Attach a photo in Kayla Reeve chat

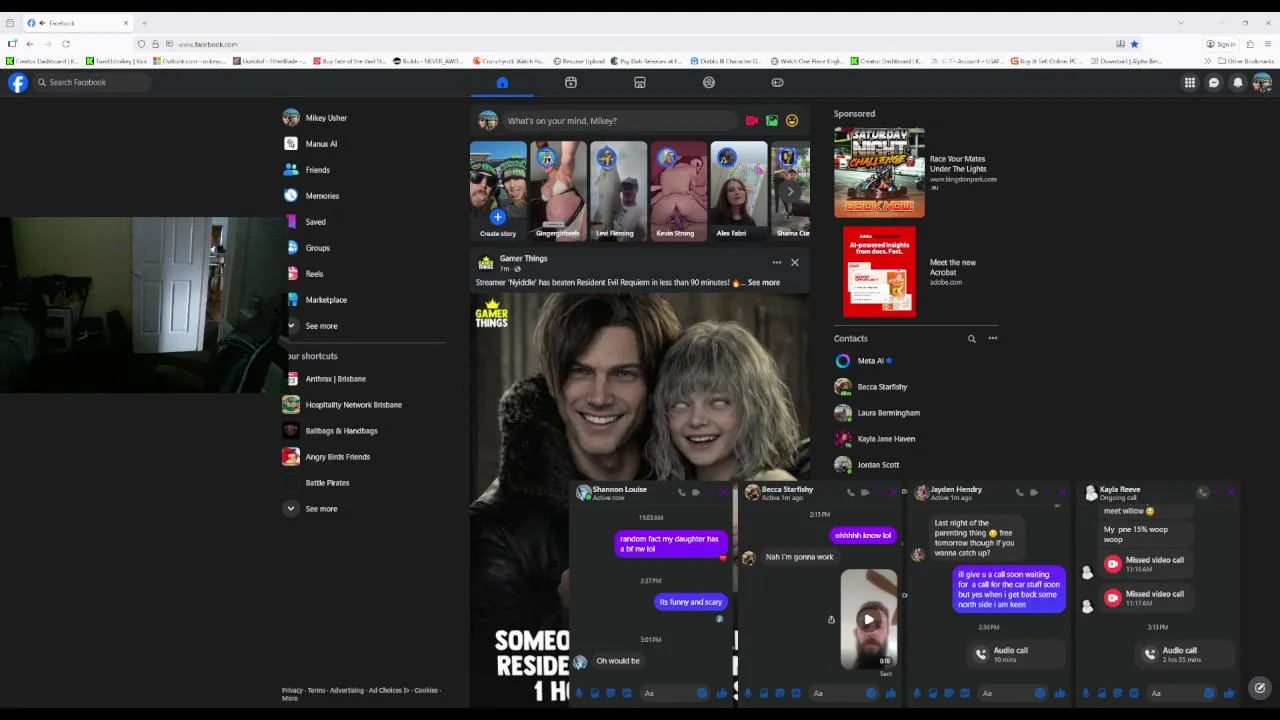click(1102, 693)
